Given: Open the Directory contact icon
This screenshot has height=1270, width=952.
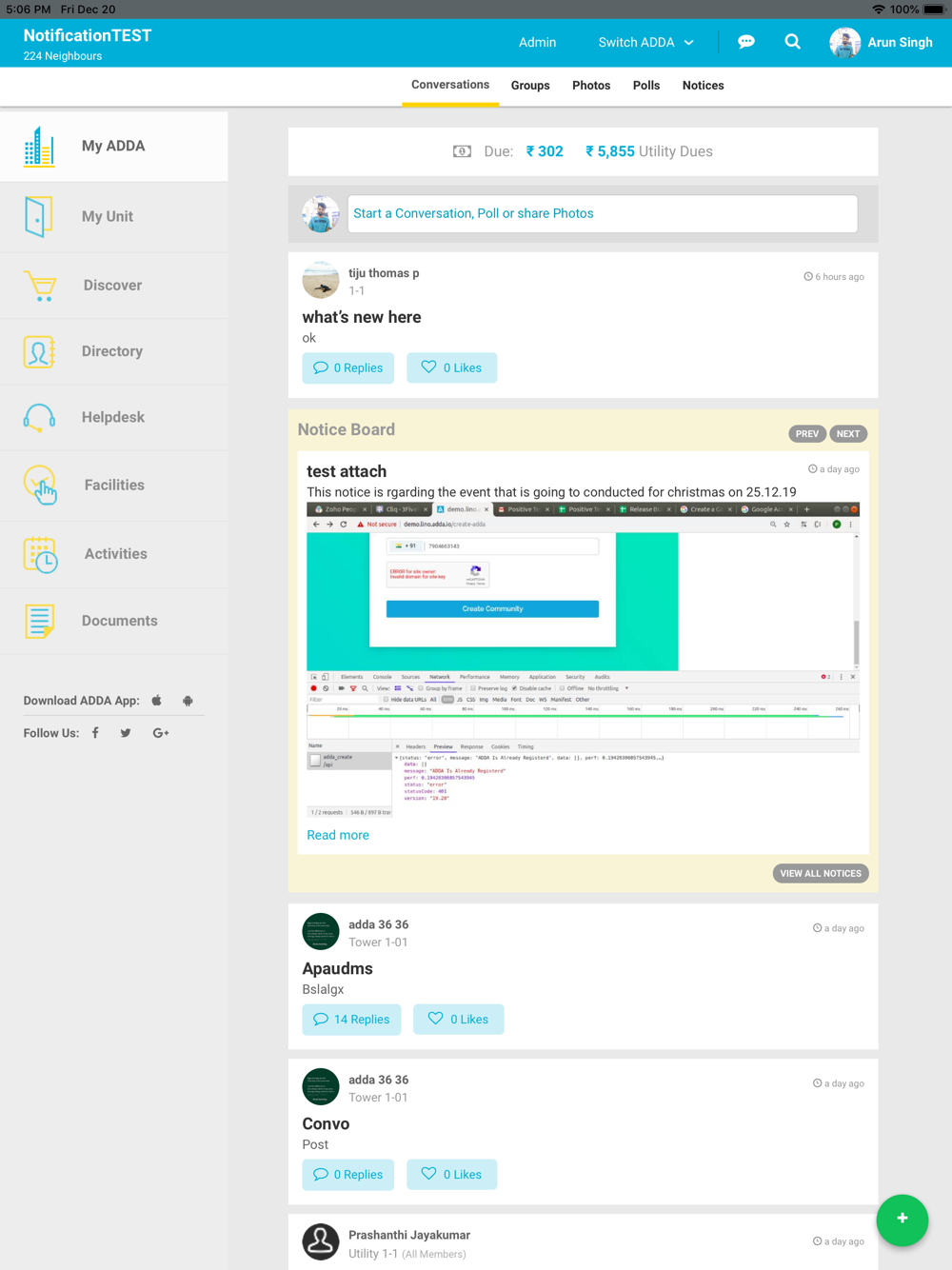Looking at the screenshot, I should click(39, 351).
